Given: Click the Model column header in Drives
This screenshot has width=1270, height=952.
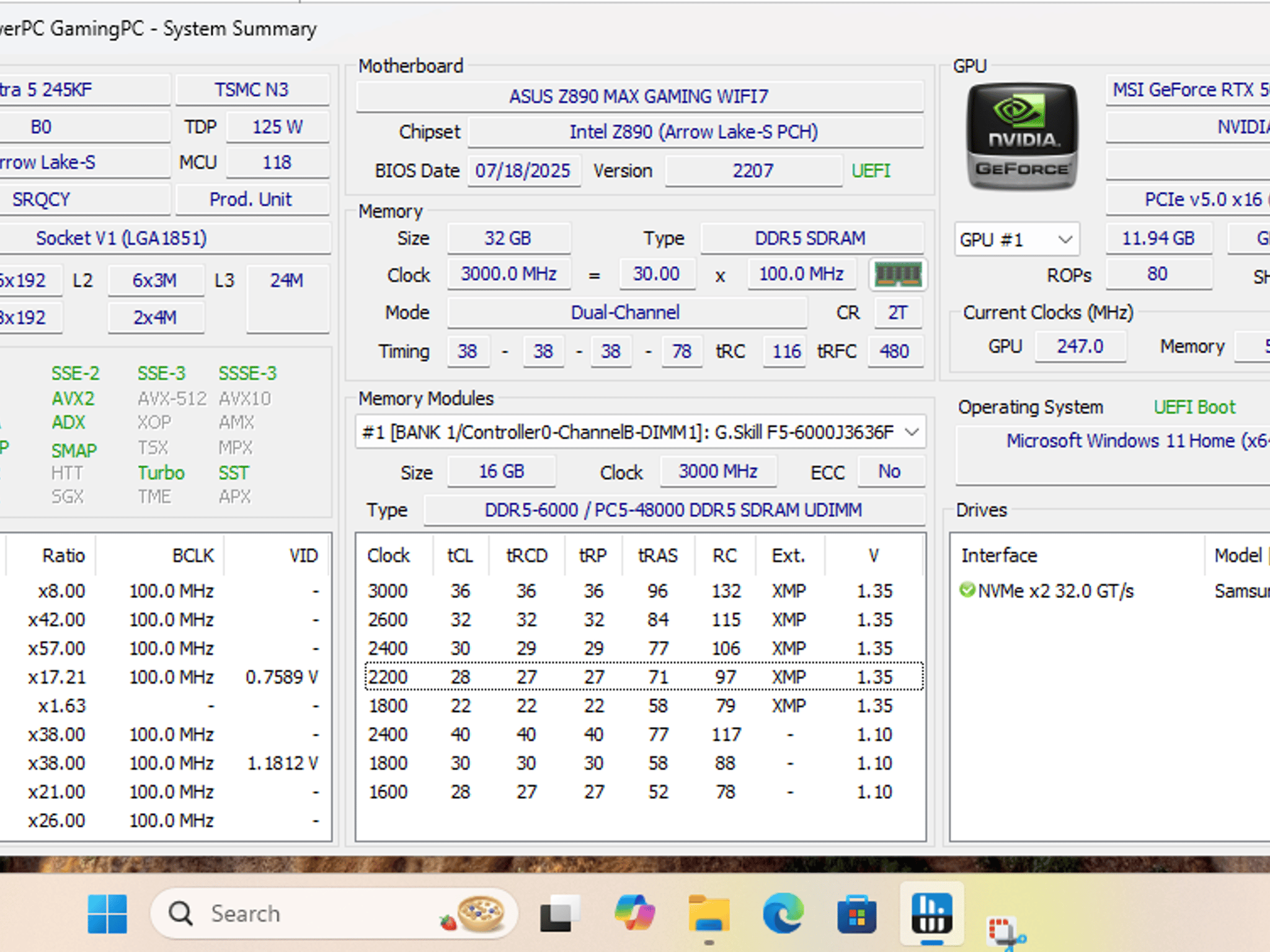Looking at the screenshot, I should 1238,555.
